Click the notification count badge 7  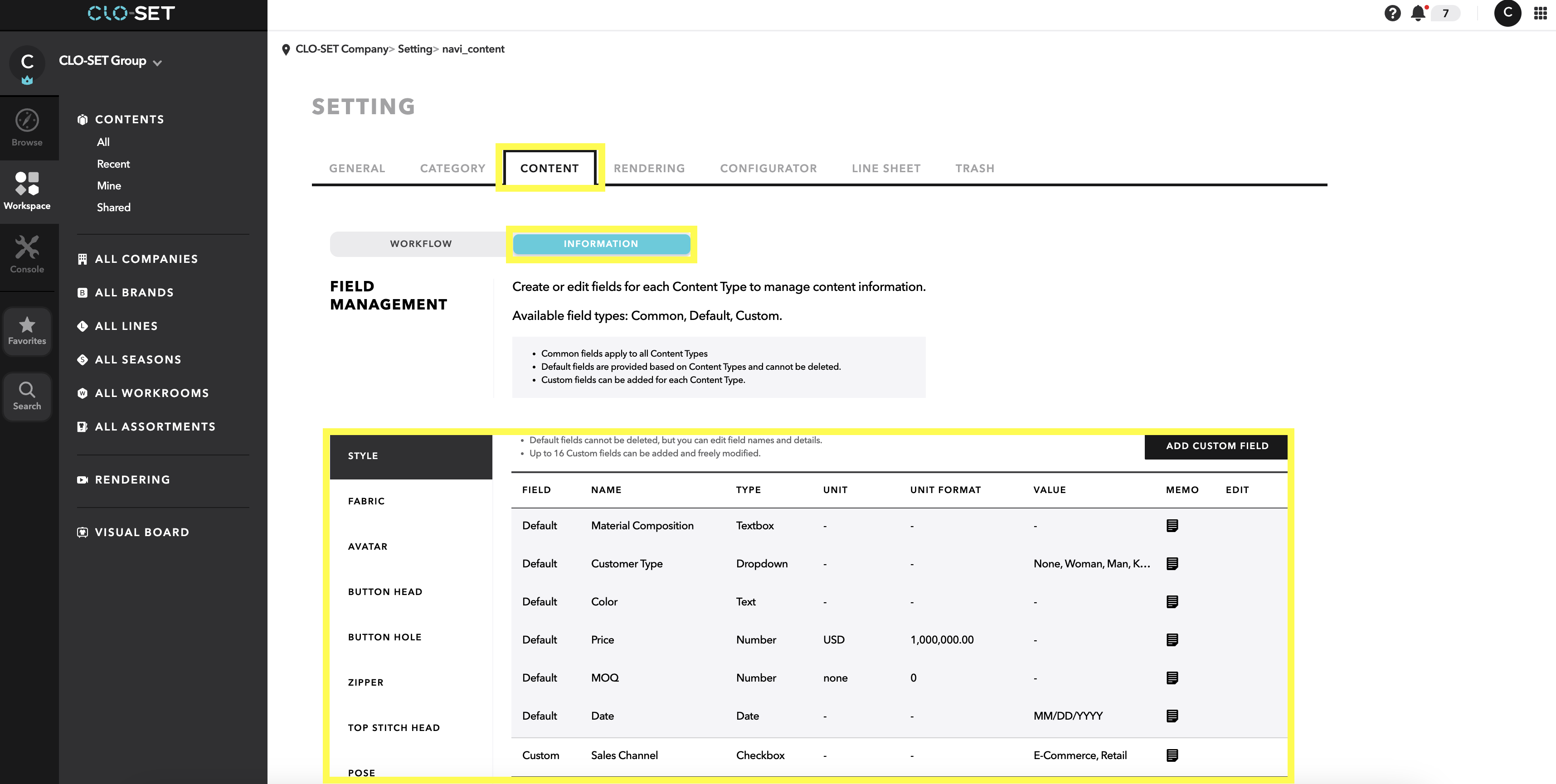tap(1445, 13)
